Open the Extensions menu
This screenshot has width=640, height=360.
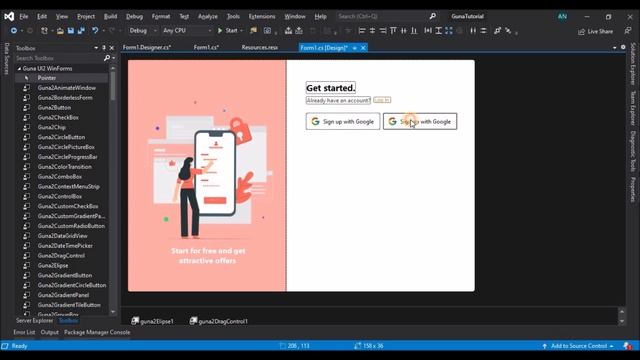pos(262,16)
